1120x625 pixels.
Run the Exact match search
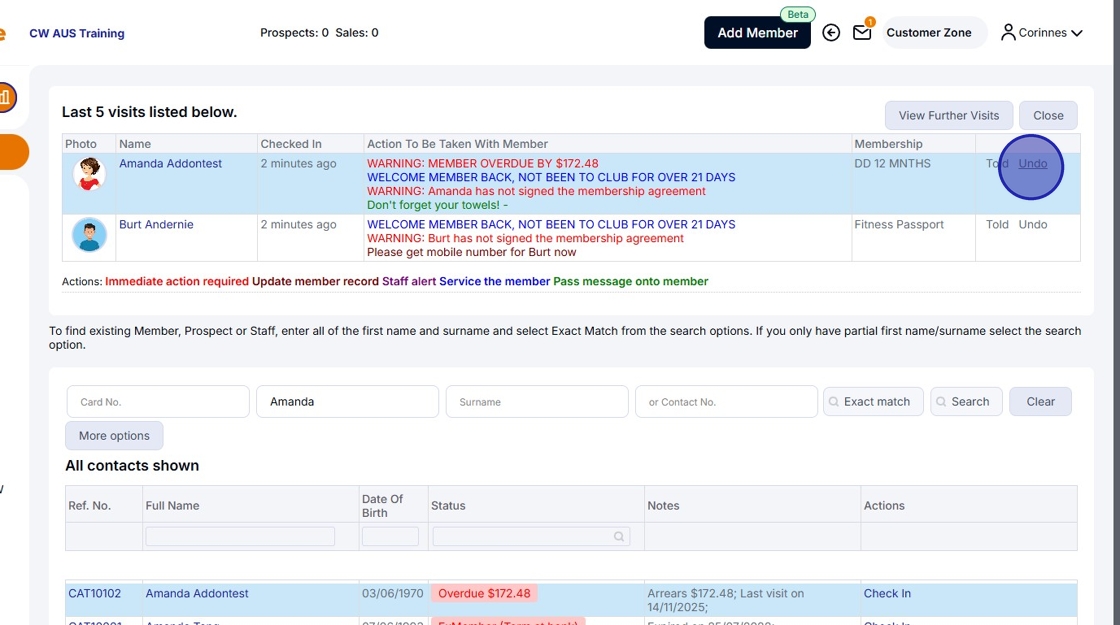pyautogui.click(x=873, y=401)
